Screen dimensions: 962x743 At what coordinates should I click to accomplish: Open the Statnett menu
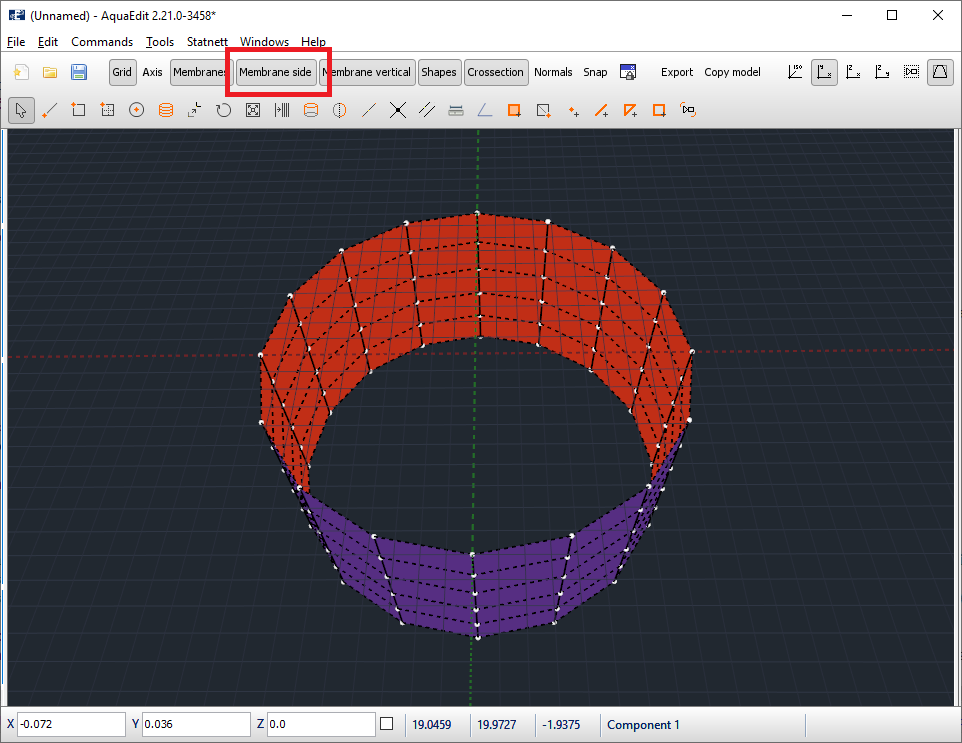pos(207,42)
